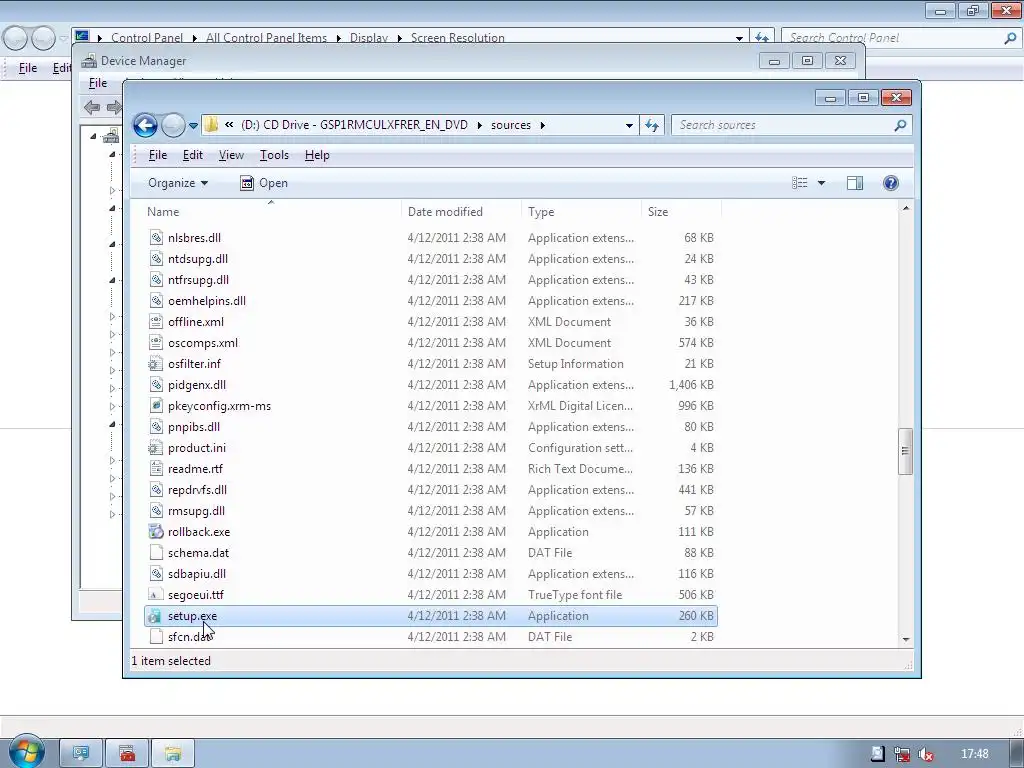Click the file list vertical scrollbar thumb
This screenshot has height=768, width=1024.
click(x=906, y=451)
